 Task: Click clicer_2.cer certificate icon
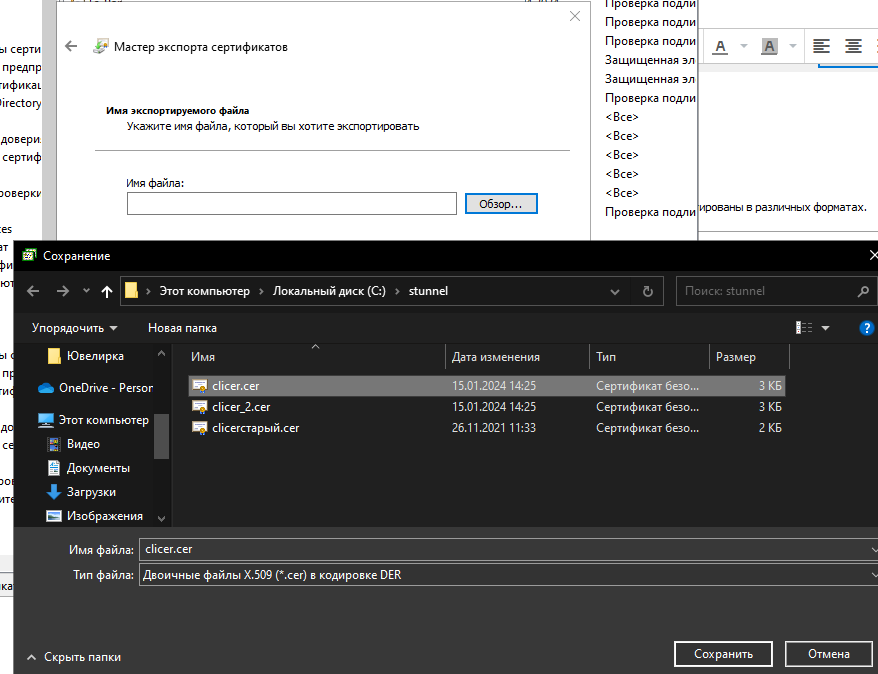point(199,407)
